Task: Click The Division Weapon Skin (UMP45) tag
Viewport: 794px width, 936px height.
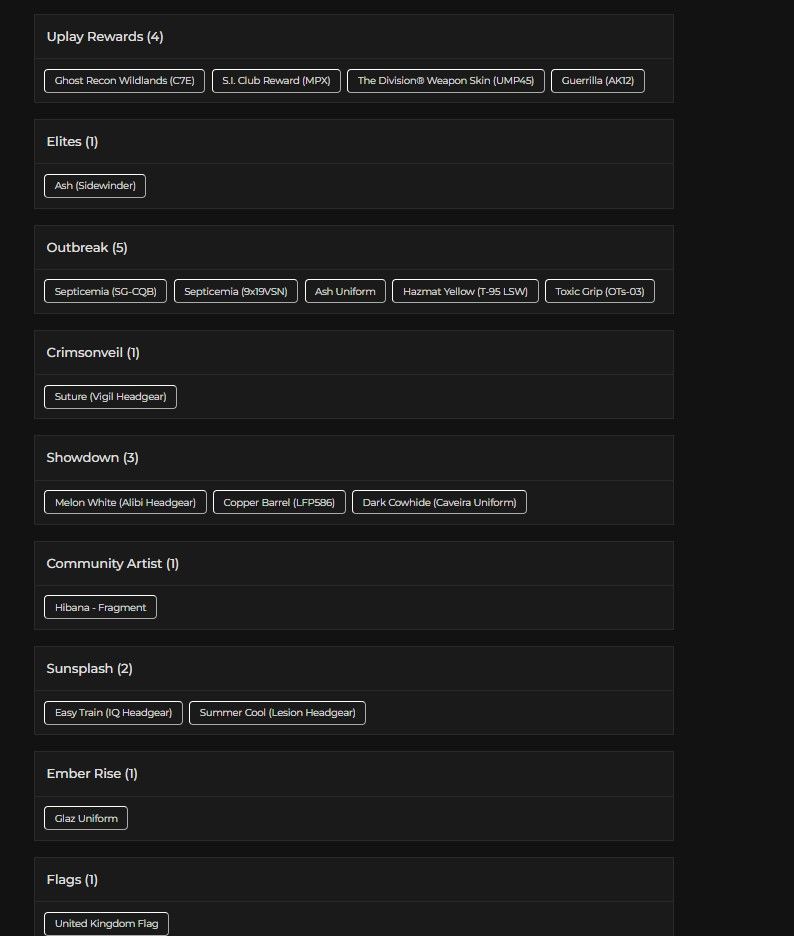Action: click(445, 81)
